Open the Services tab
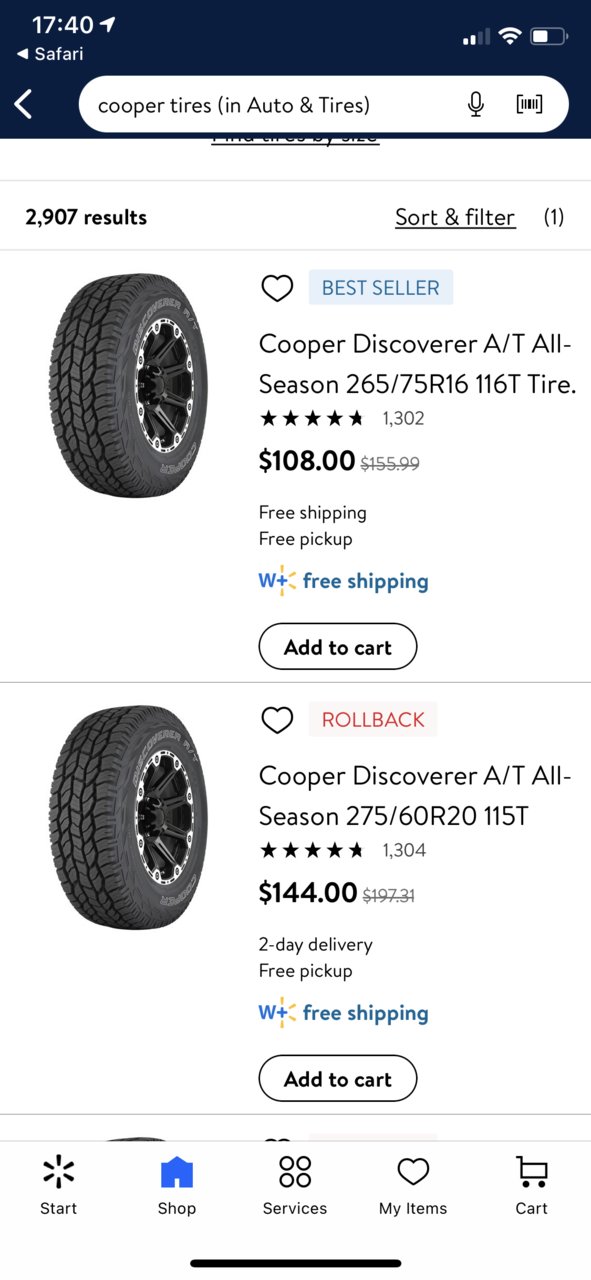 tap(295, 1186)
